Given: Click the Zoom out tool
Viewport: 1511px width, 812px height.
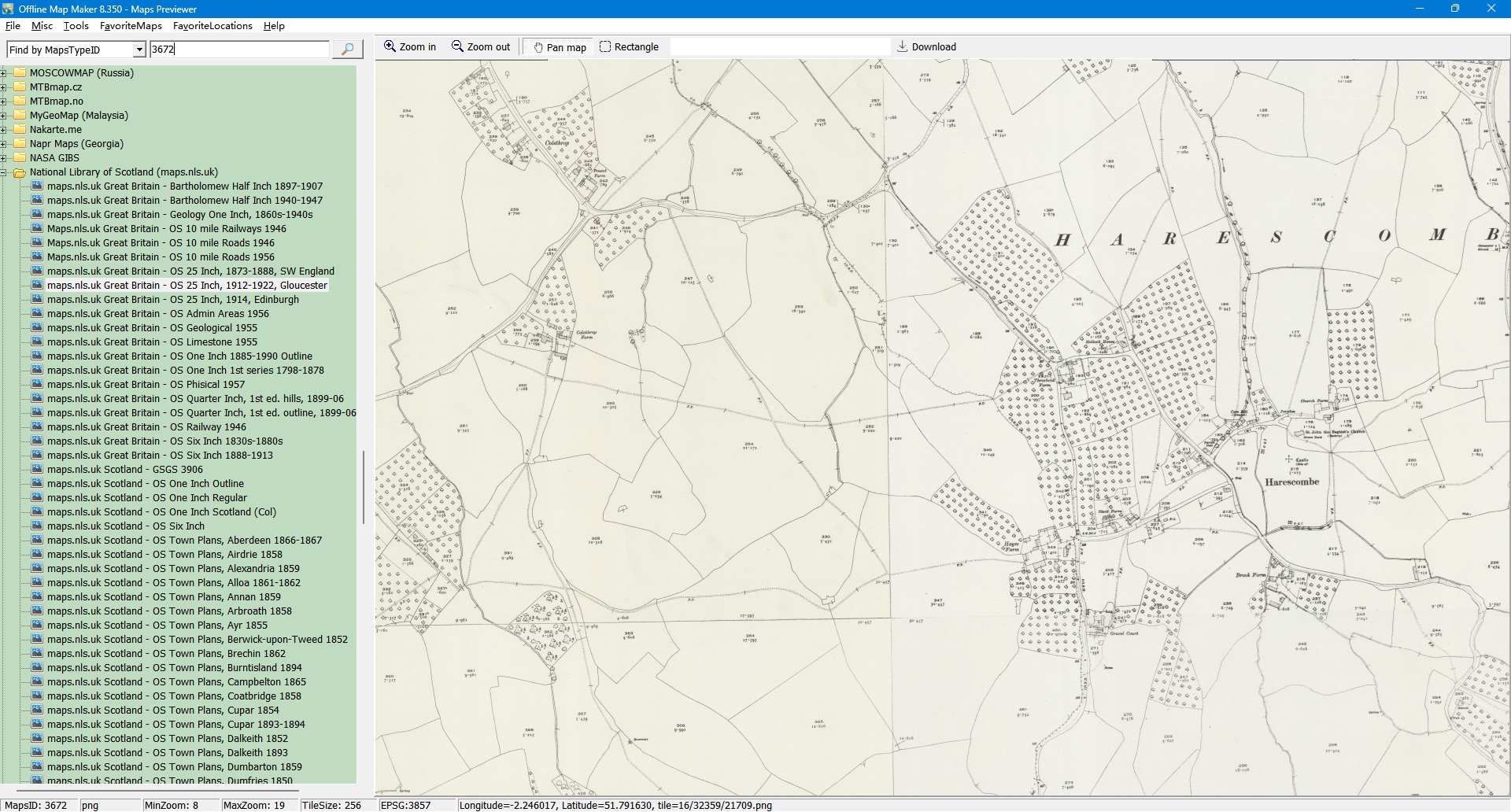Looking at the screenshot, I should pos(481,47).
